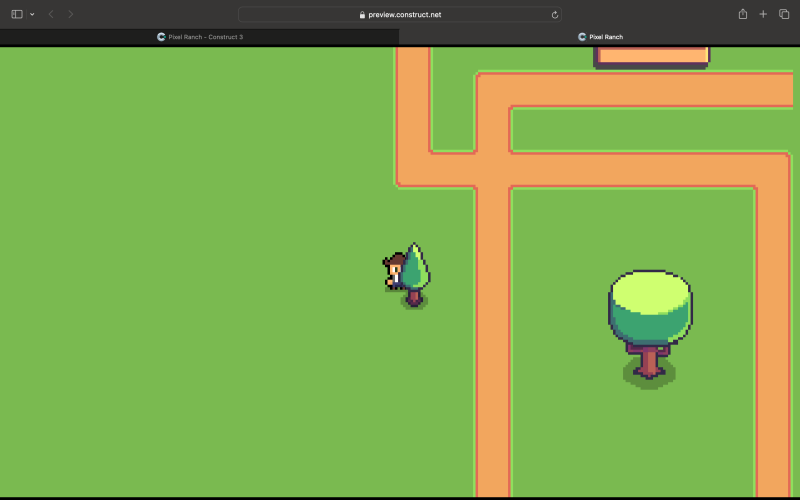
Task: Reload the page with the refresh icon
Action: (x=555, y=15)
